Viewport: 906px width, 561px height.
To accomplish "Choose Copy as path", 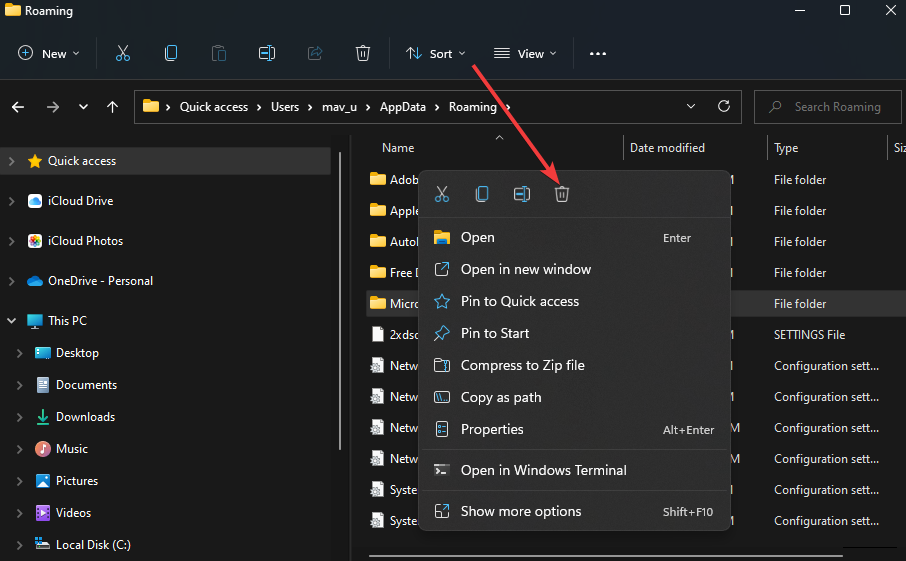I will pos(574,397).
